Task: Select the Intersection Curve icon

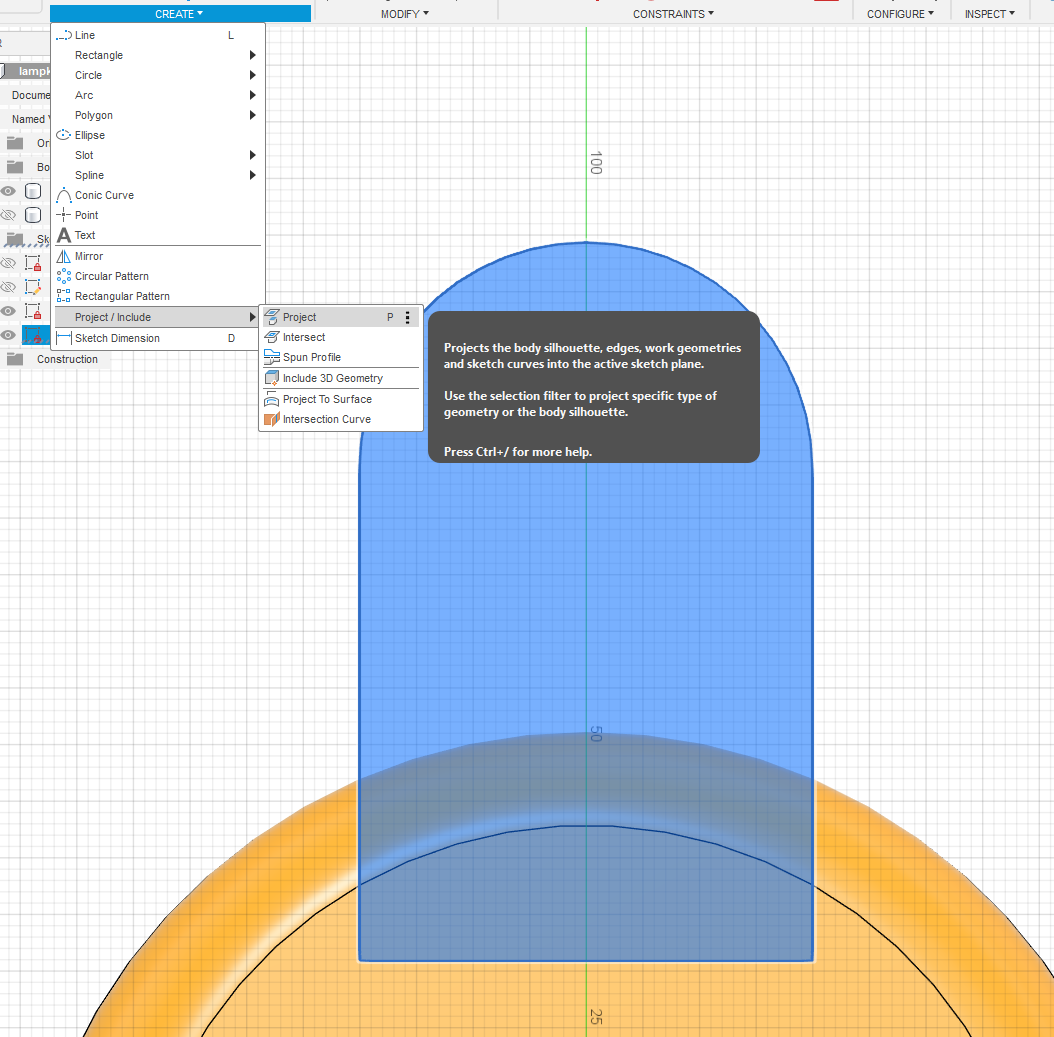Action: pyautogui.click(x=272, y=419)
